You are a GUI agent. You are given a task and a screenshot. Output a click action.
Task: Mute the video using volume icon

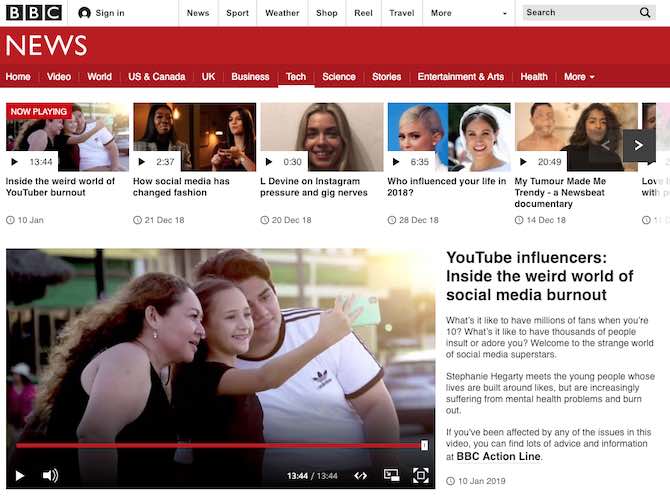pyautogui.click(x=50, y=475)
